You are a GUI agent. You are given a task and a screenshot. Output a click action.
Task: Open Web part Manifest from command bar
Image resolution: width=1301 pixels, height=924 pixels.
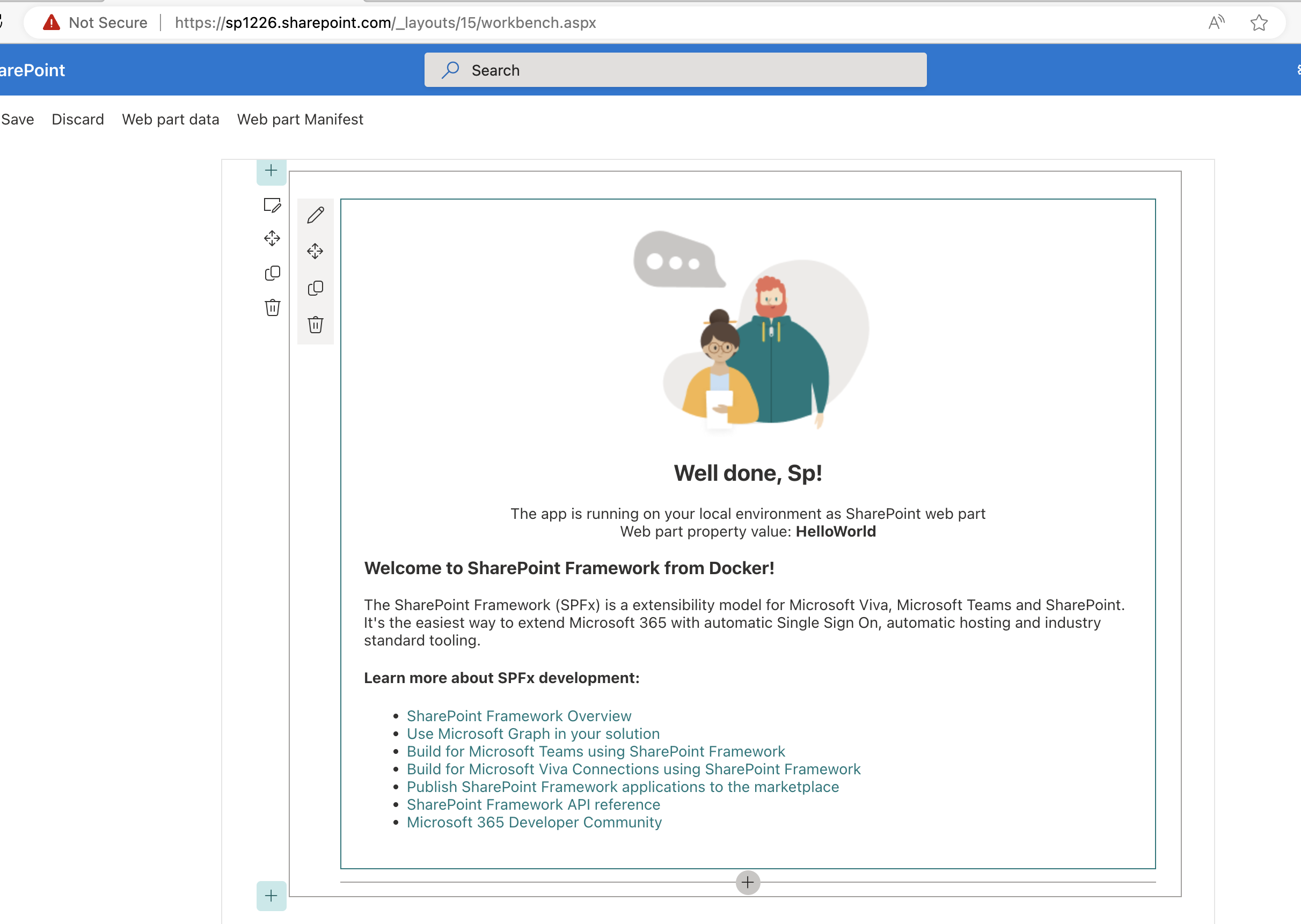click(x=300, y=120)
